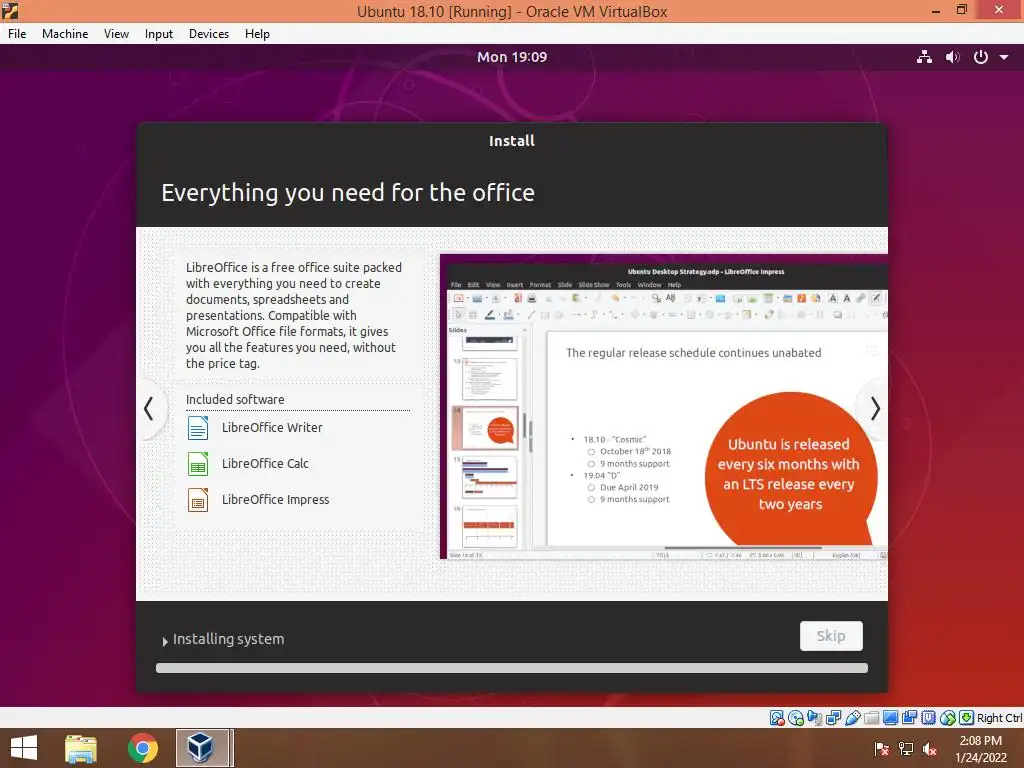Open File Explorer from the taskbar
The height and width of the screenshot is (768, 1024).
(x=81, y=748)
